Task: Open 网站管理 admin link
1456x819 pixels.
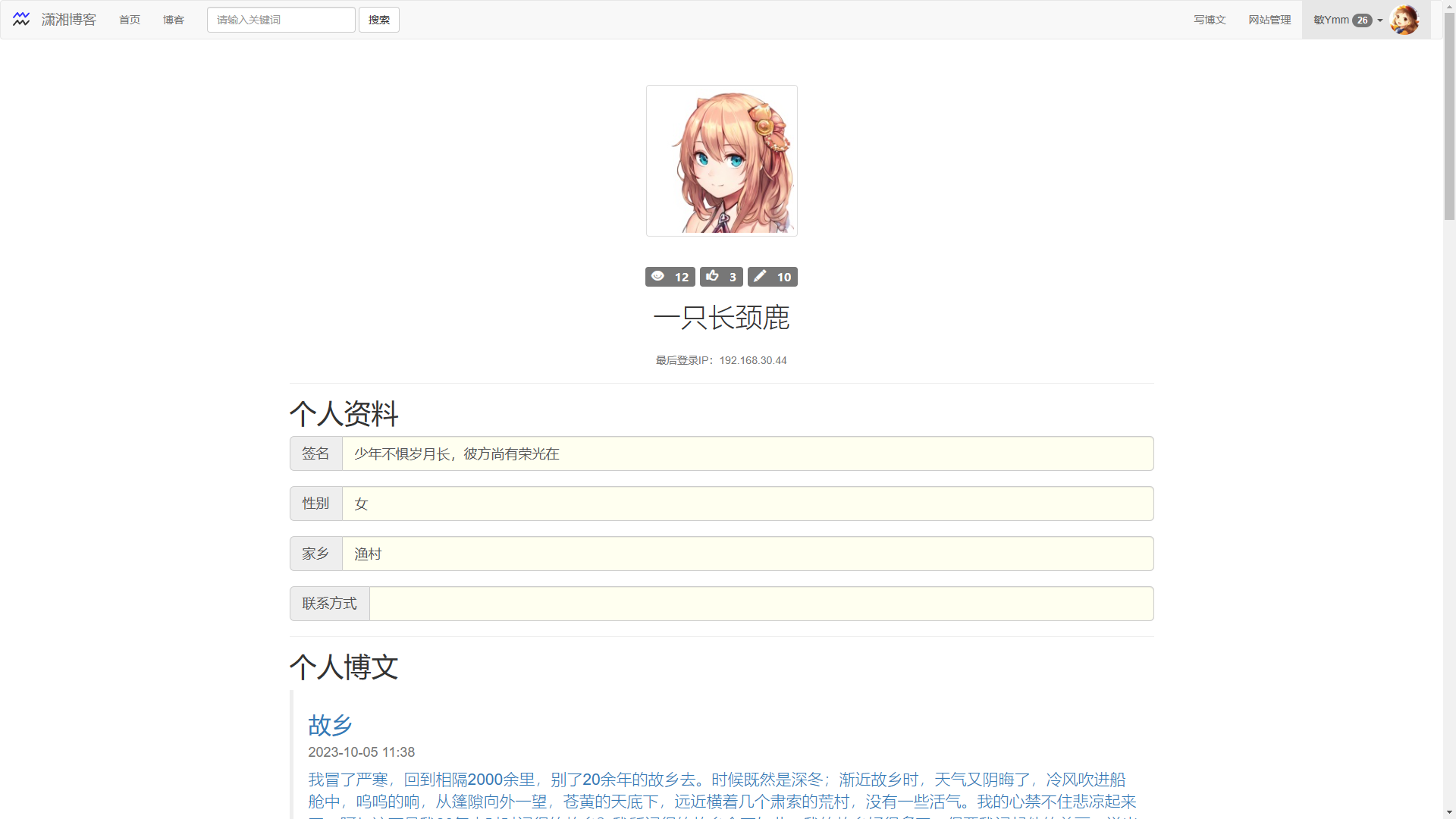Action: click(x=1269, y=20)
